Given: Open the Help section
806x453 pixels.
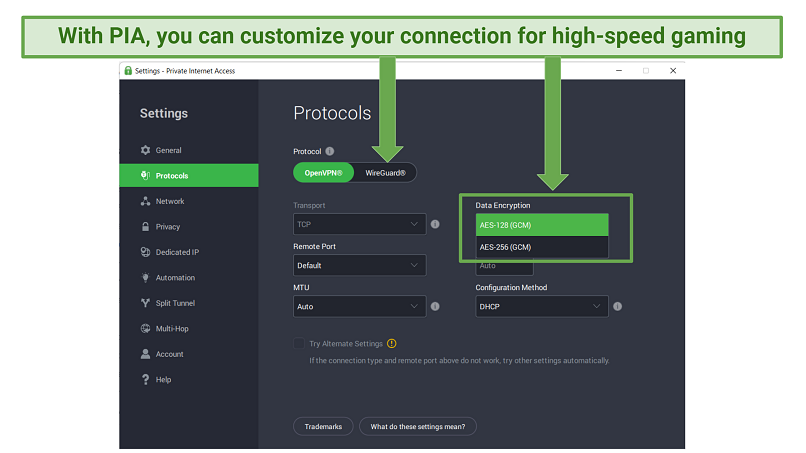Looking at the screenshot, I should coord(189,379).
